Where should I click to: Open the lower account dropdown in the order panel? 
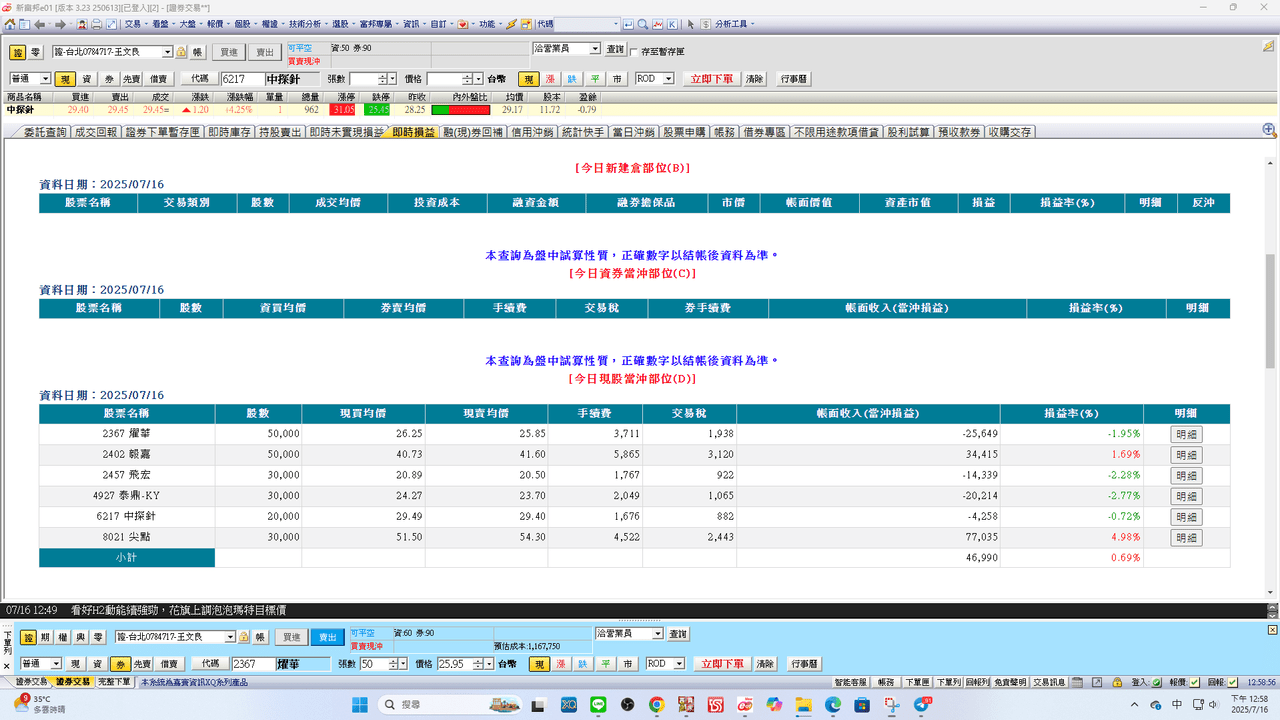tap(230, 637)
